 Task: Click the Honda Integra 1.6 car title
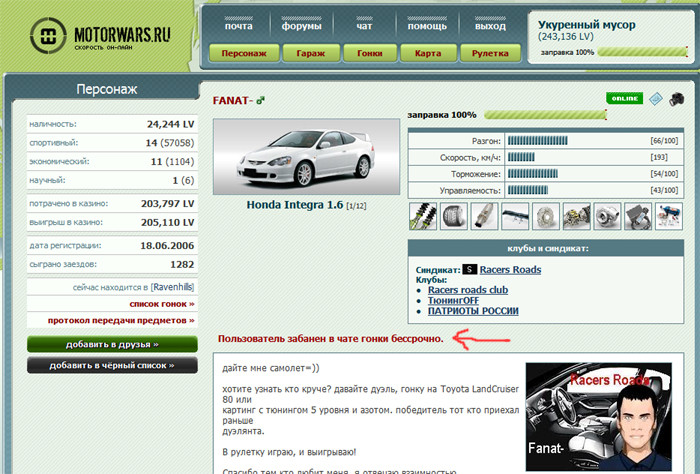pos(295,205)
